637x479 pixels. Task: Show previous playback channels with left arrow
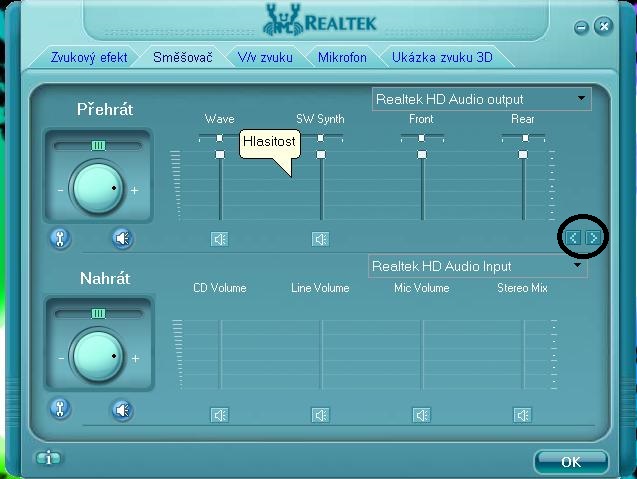(x=573, y=237)
